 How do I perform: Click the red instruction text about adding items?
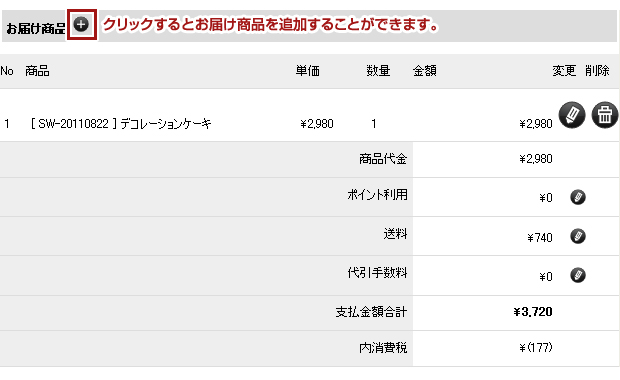pos(271,25)
